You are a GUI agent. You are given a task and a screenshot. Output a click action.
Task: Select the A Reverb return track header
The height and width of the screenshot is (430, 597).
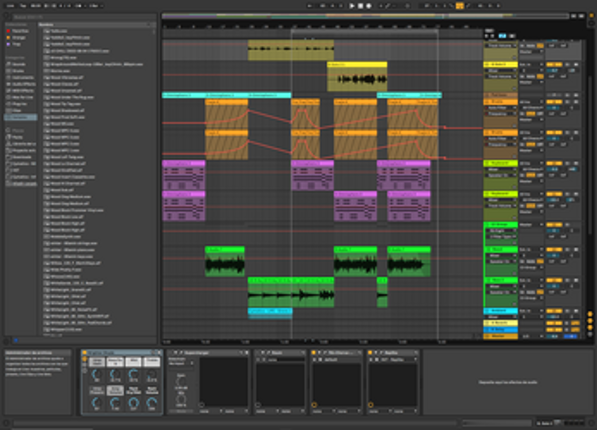coord(500,323)
